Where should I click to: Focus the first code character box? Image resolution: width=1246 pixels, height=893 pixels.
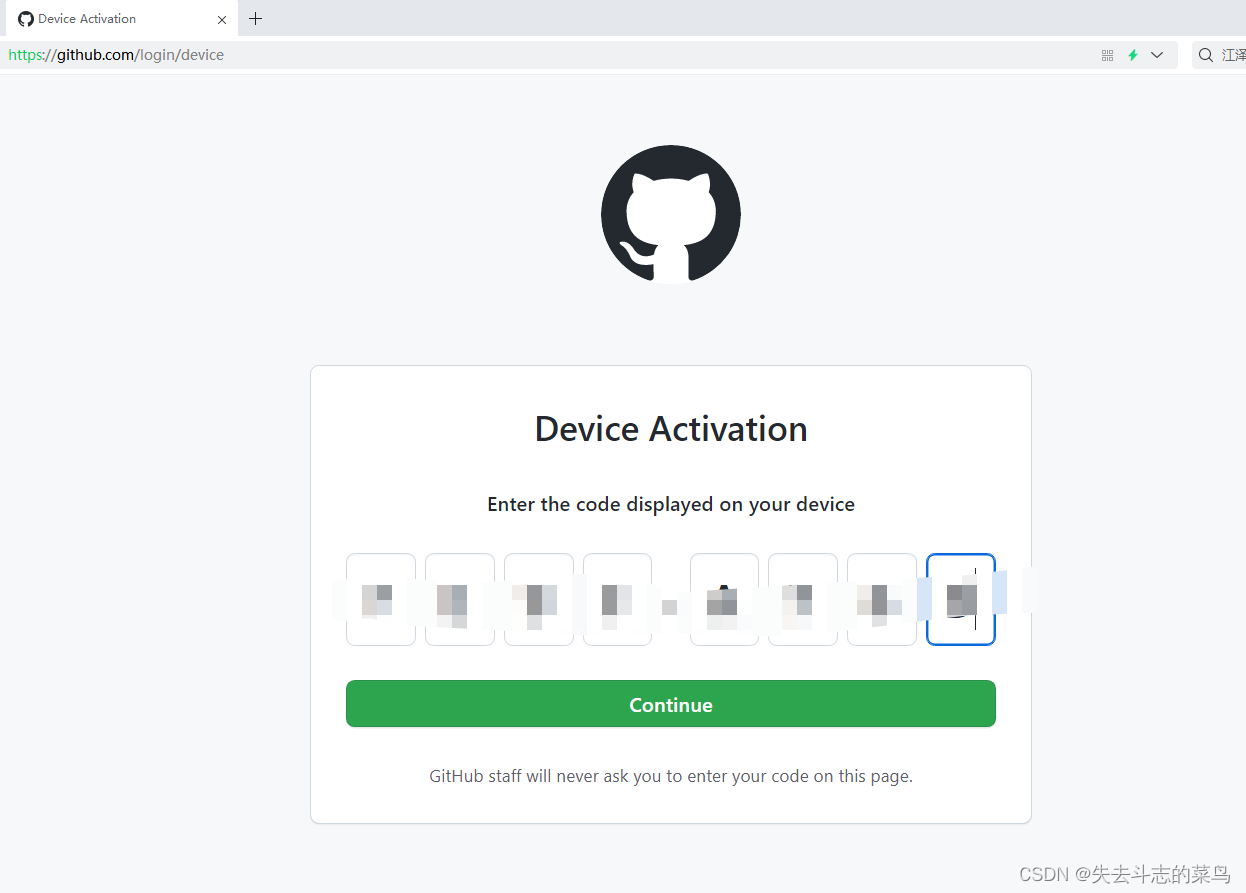pos(381,599)
